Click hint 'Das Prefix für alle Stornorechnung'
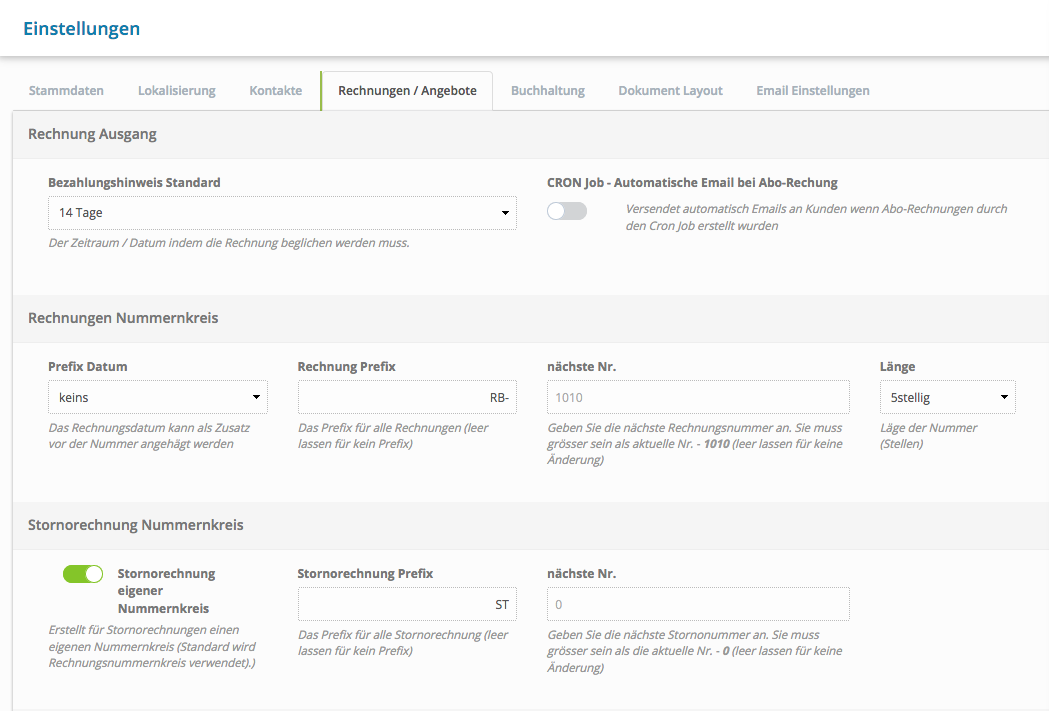1049x711 pixels. (x=403, y=643)
